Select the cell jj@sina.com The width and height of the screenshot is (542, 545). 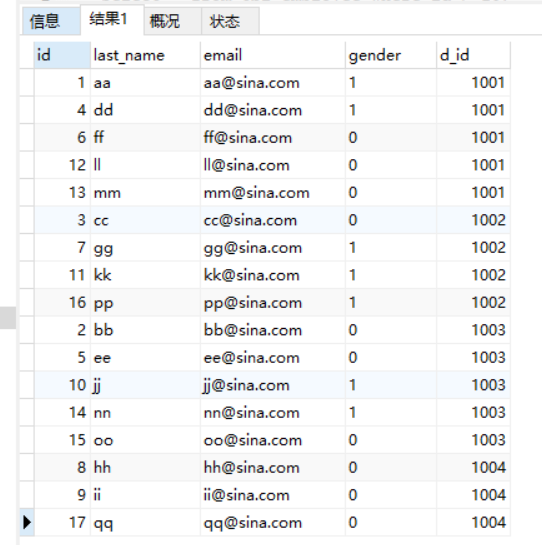pyautogui.click(x=273, y=385)
